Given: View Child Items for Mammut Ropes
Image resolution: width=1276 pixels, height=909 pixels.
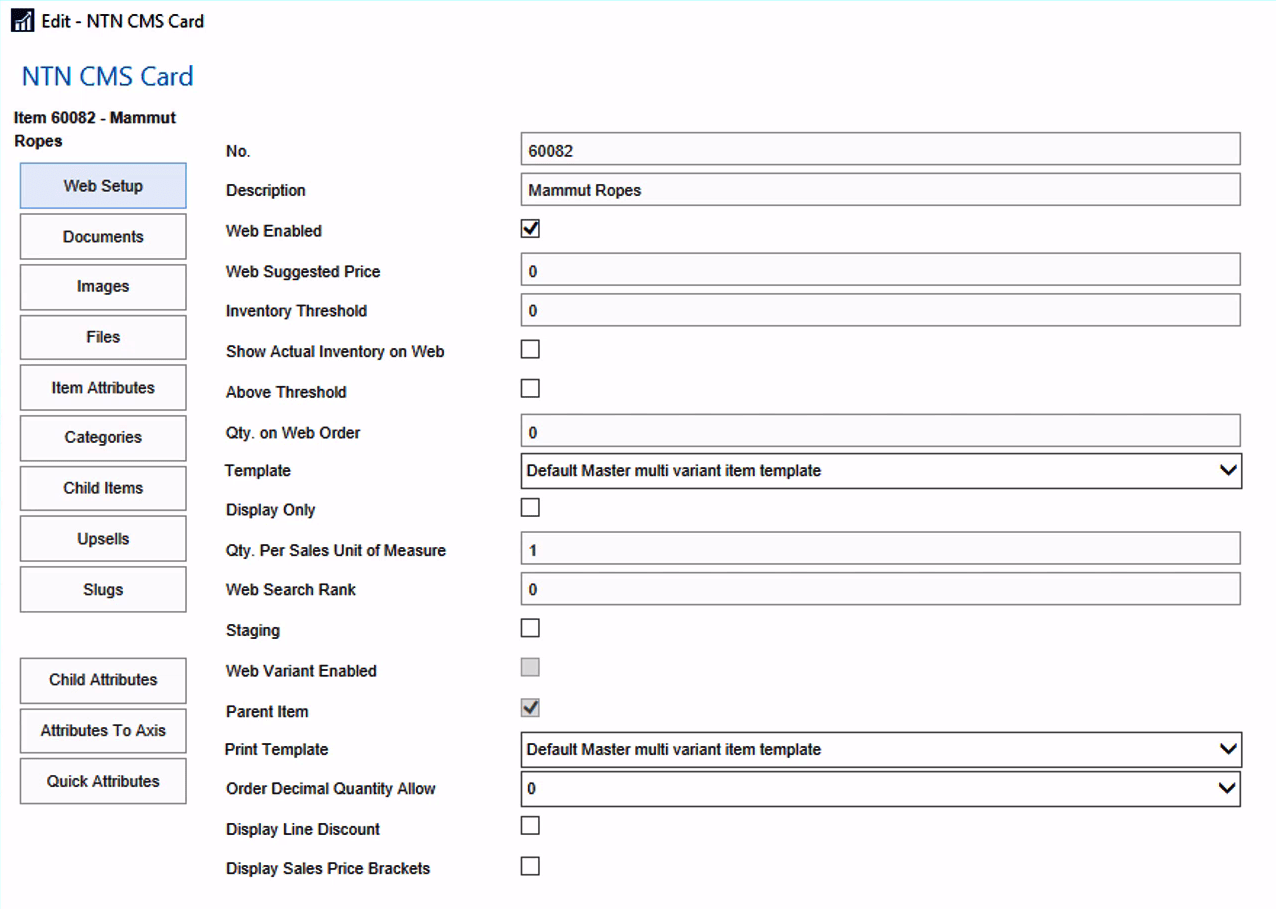Looking at the screenshot, I should point(102,488).
